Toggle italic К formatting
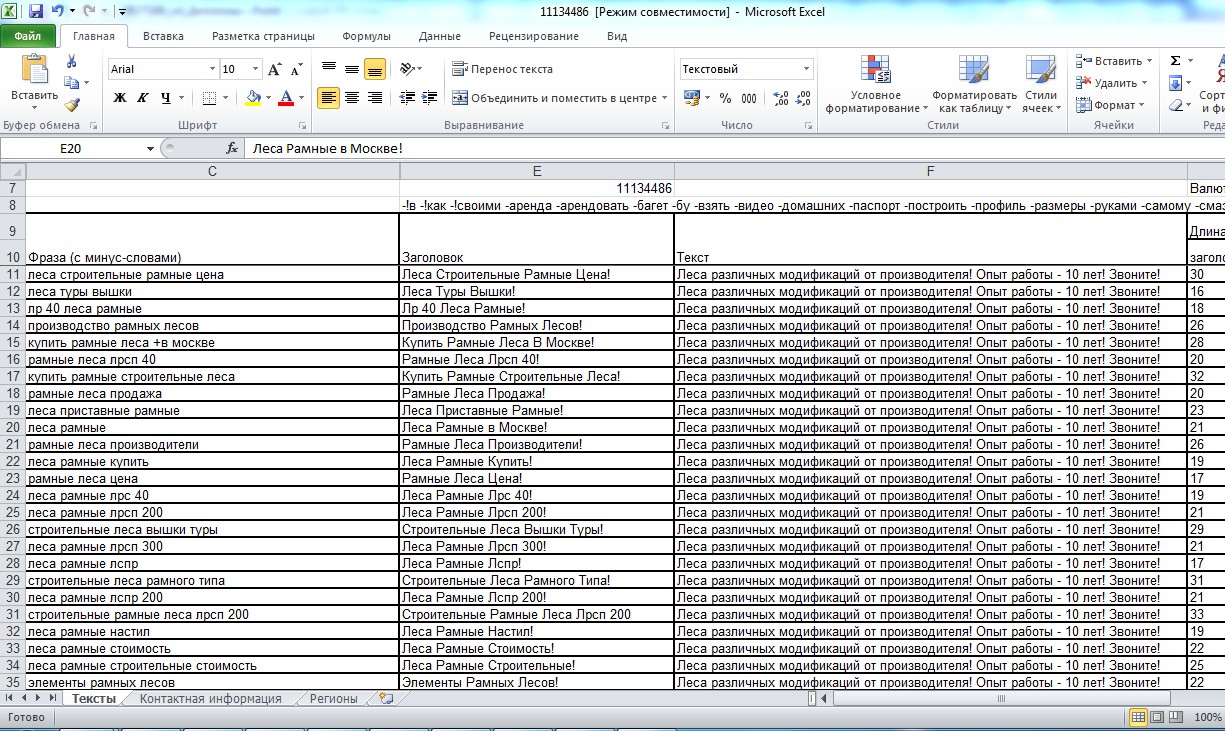The height and width of the screenshot is (731, 1225). pos(143,98)
